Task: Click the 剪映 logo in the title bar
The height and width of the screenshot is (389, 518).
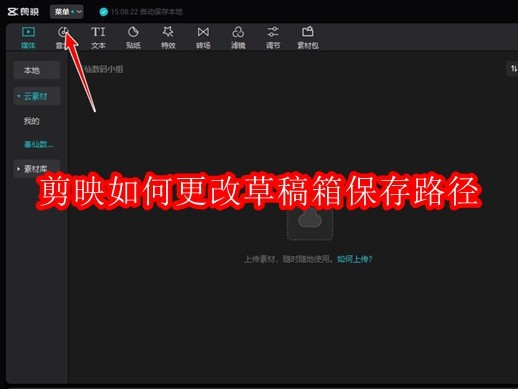Action: point(23,12)
